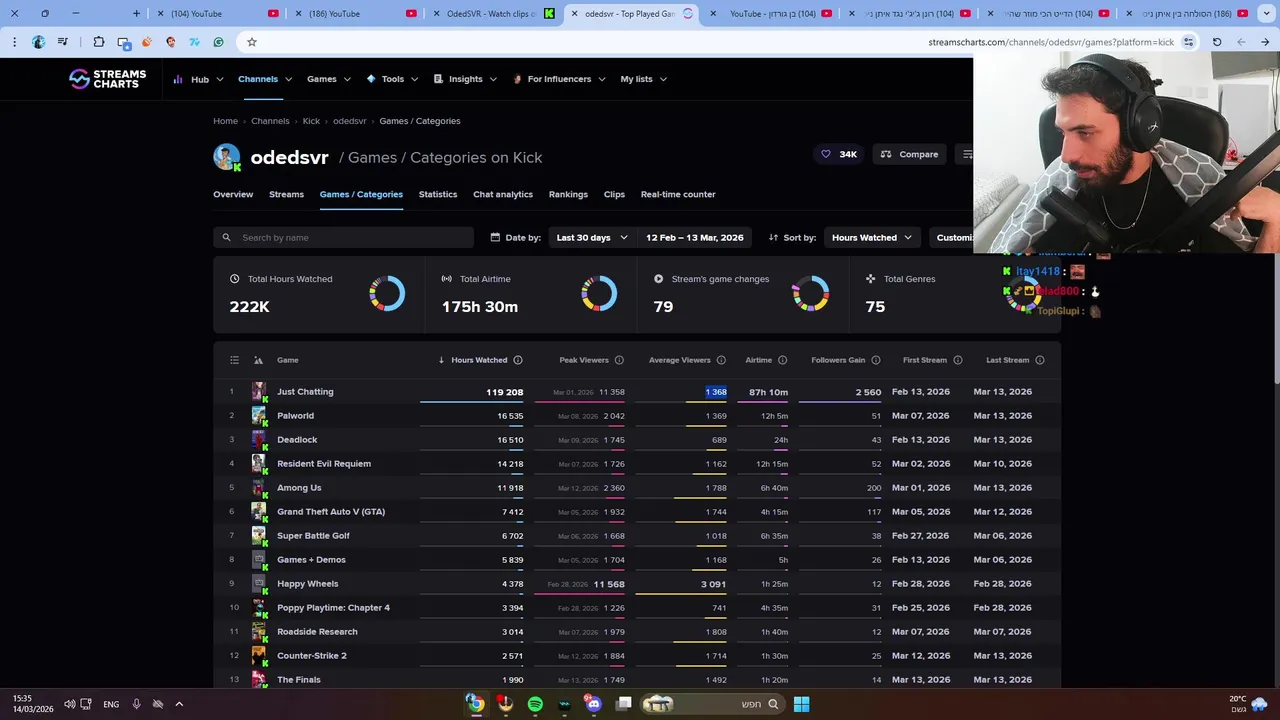
Task: Open the Real-time counter tab
Action: pos(678,194)
